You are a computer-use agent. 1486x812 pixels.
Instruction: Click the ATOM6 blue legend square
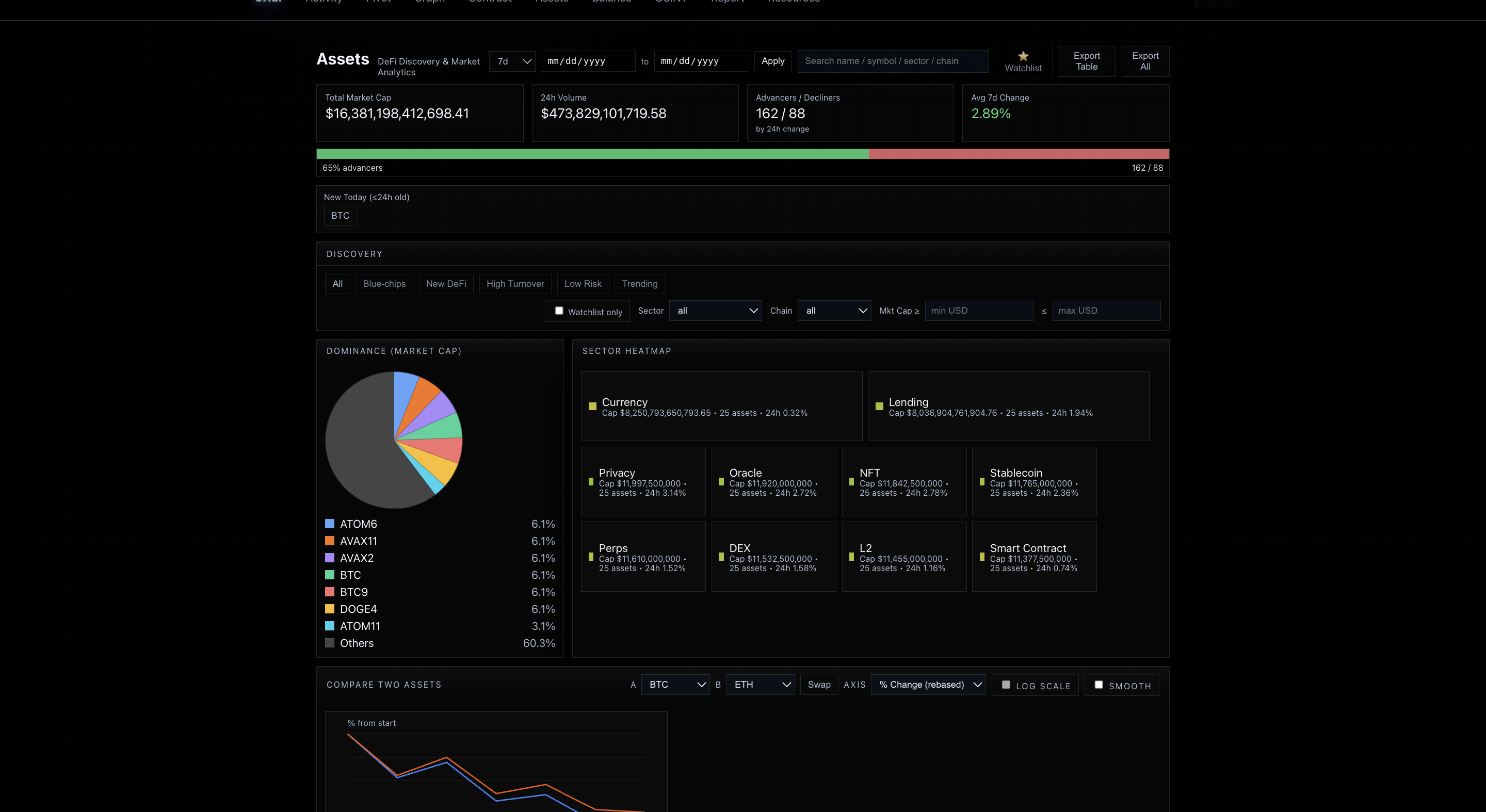coord(329,524)
